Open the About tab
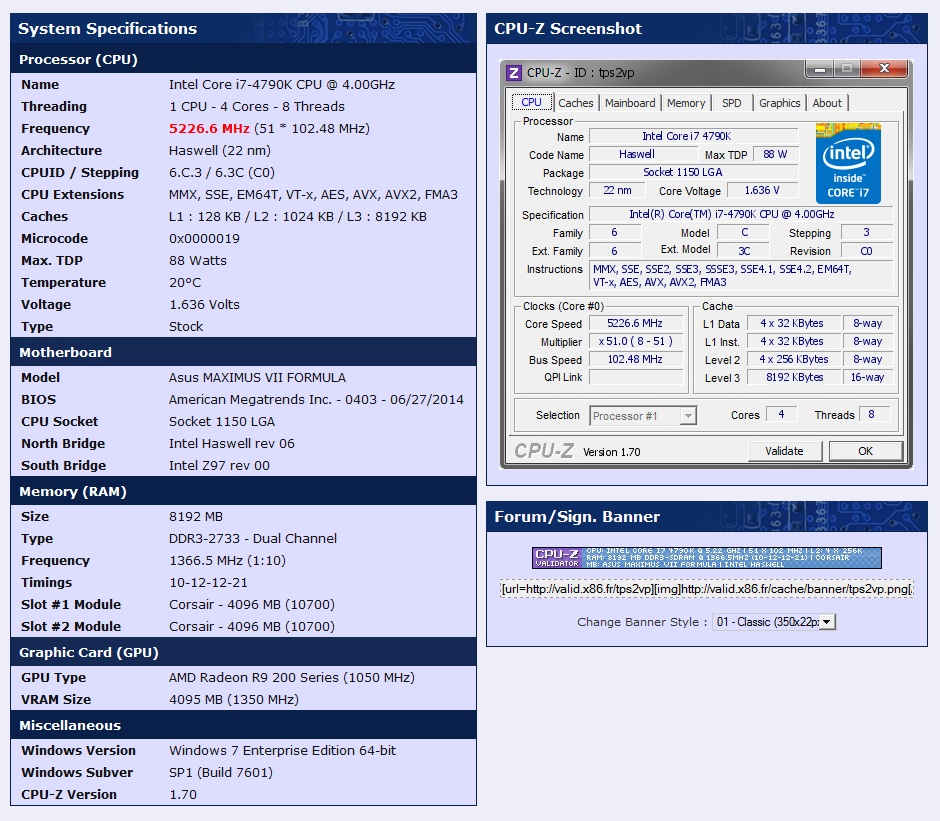This screenshot has width=940, height=821. coord(827,103)
